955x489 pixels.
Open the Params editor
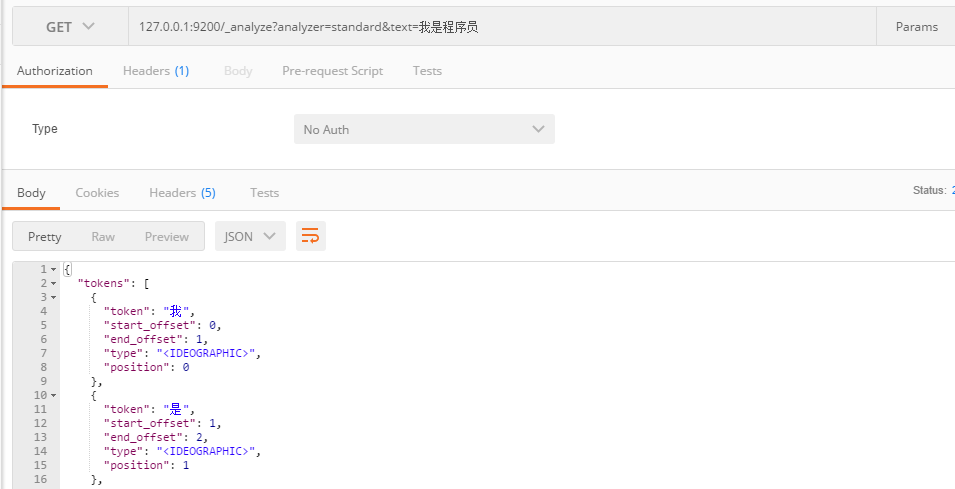916,27
